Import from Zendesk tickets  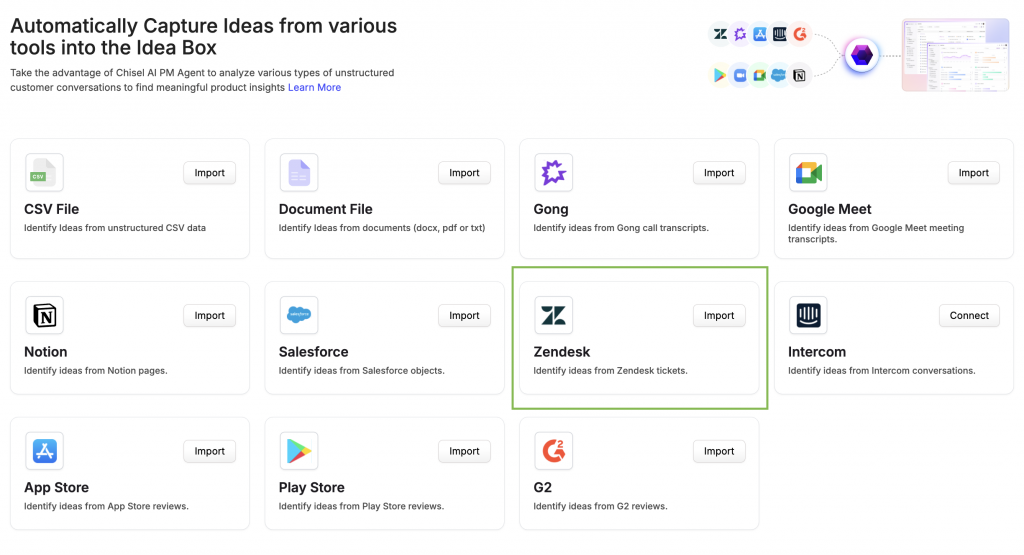pyautogui.click(x=719, y=316)
